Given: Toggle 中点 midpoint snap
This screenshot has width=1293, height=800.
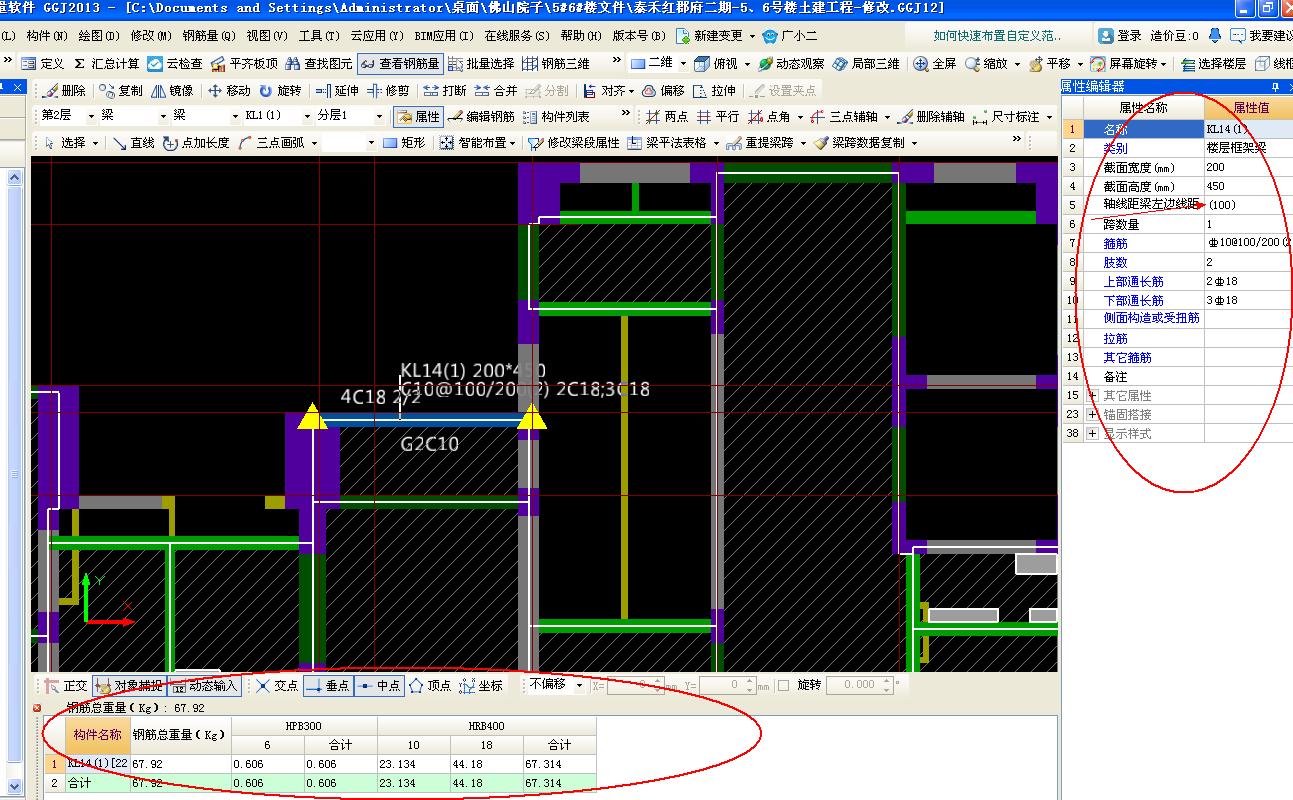Looking at the screenshot, I should point(379,685).
